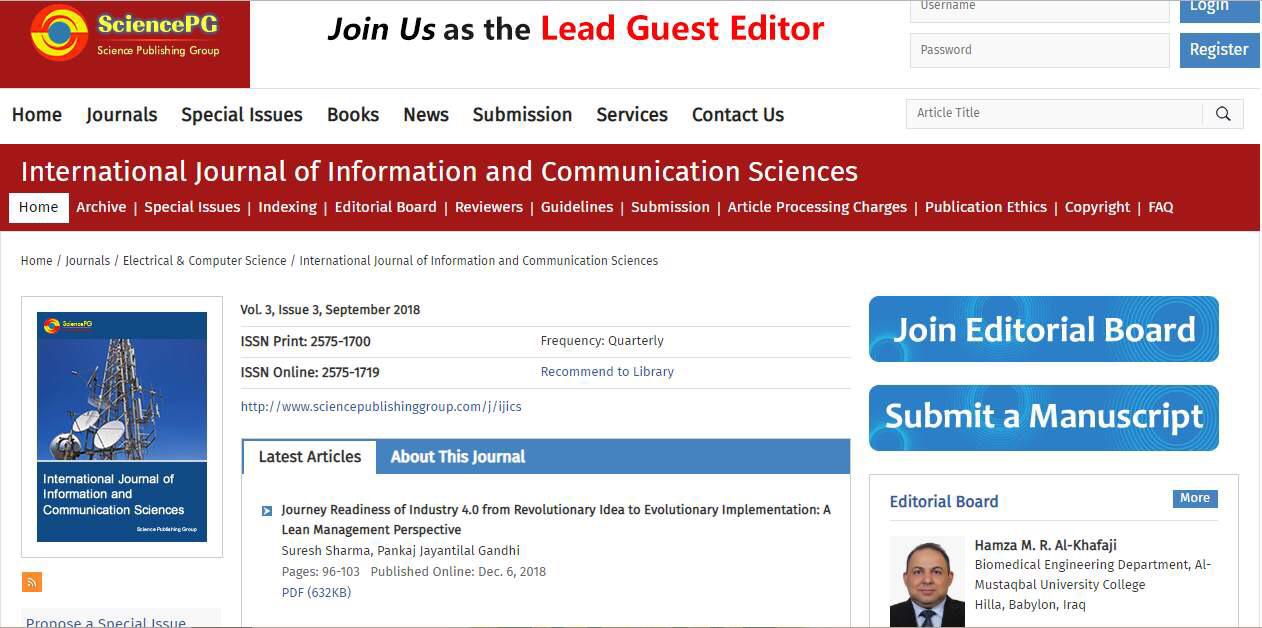The height and width of the screenshot is (628, 1262).
Task: Click the article bullet arrow icon
Action: click(267, 511)
